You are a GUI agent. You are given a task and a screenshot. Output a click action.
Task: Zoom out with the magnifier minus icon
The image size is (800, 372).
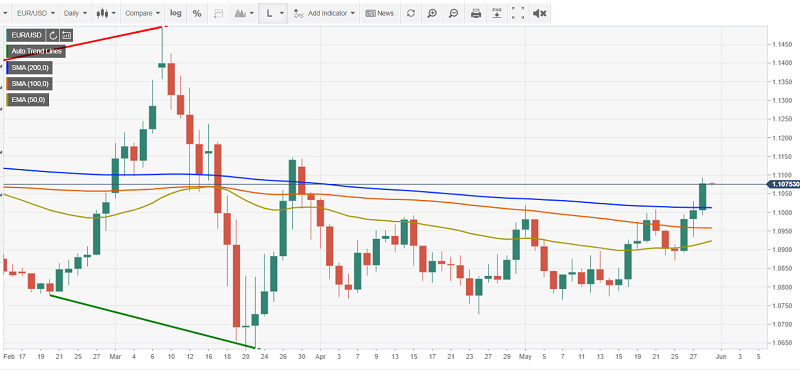(x=454, y=13)
